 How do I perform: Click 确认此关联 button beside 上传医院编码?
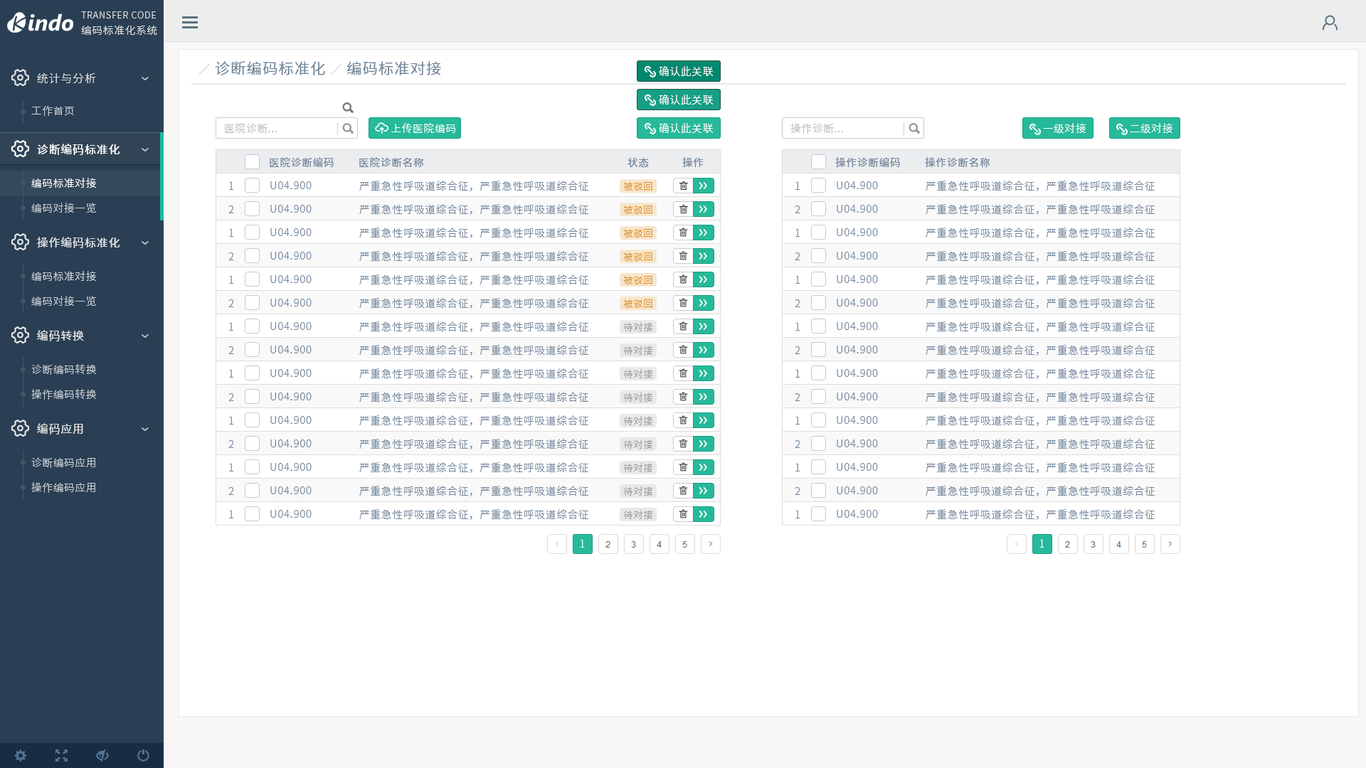pos(679,128)
